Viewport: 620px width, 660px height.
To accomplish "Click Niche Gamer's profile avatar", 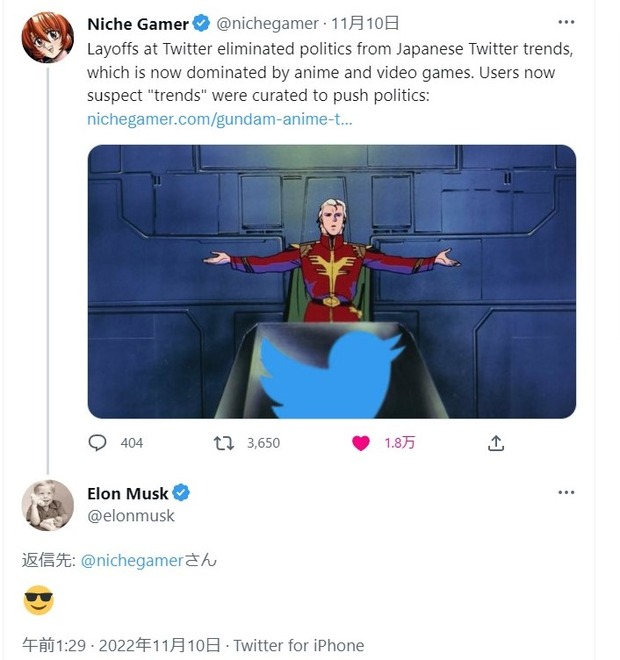I will tap(48, 37).
